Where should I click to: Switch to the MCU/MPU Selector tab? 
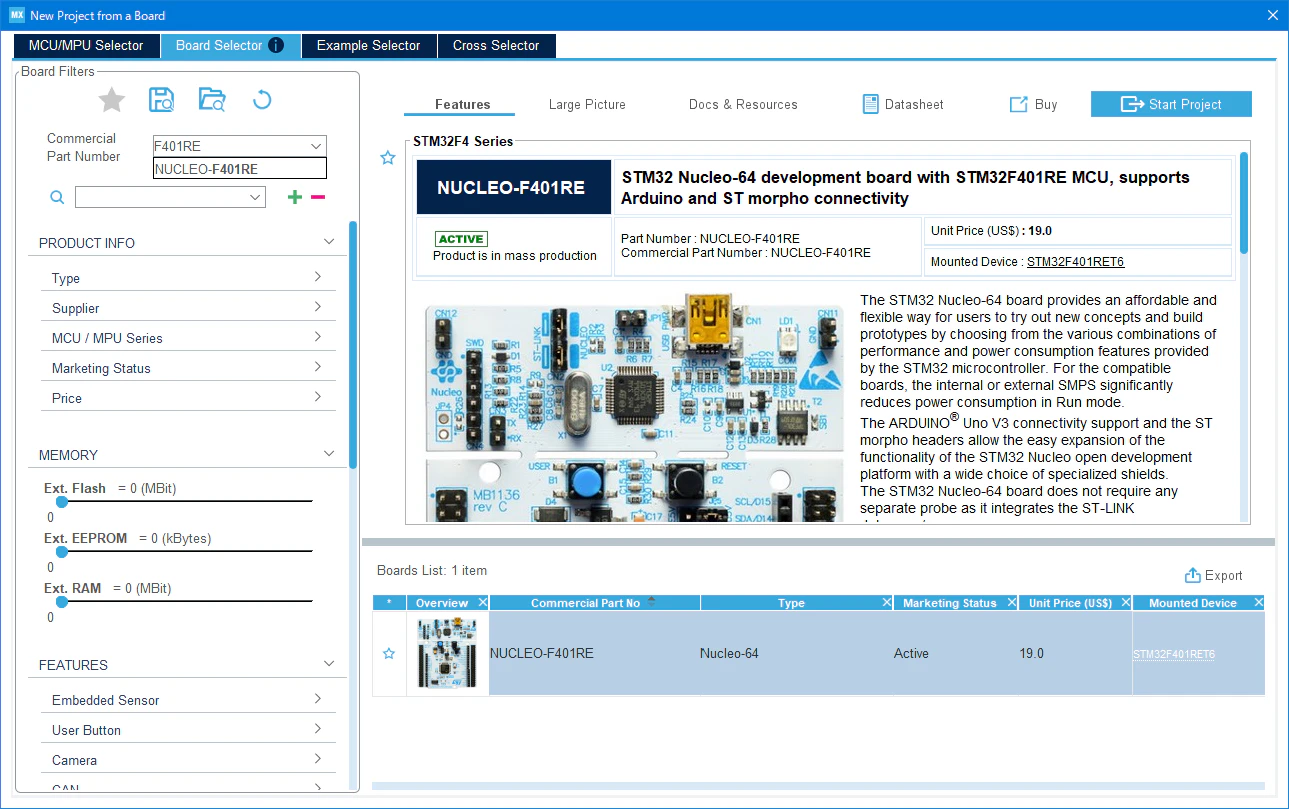[x=86, y=45]
